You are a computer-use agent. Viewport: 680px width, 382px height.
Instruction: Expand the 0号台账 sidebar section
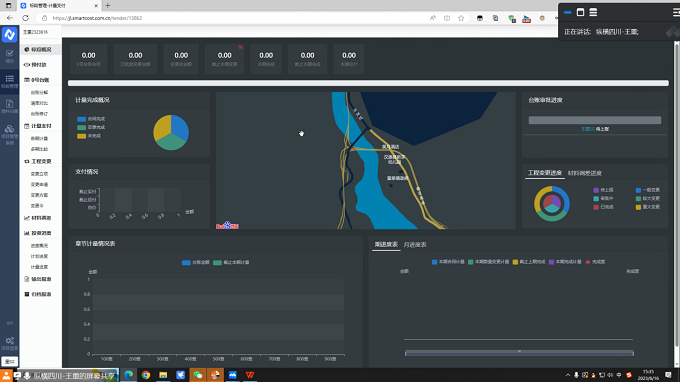point(40,80)
